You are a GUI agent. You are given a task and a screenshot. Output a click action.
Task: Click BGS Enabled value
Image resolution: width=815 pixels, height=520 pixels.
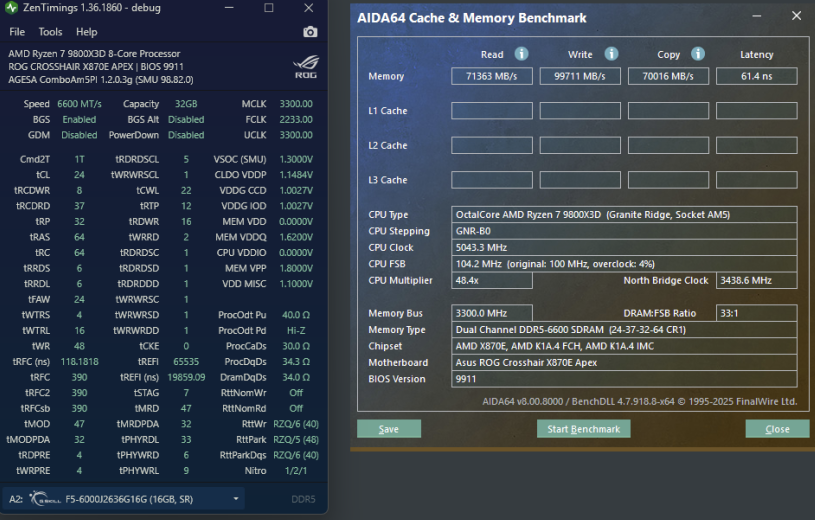click(x=79, y=120)
